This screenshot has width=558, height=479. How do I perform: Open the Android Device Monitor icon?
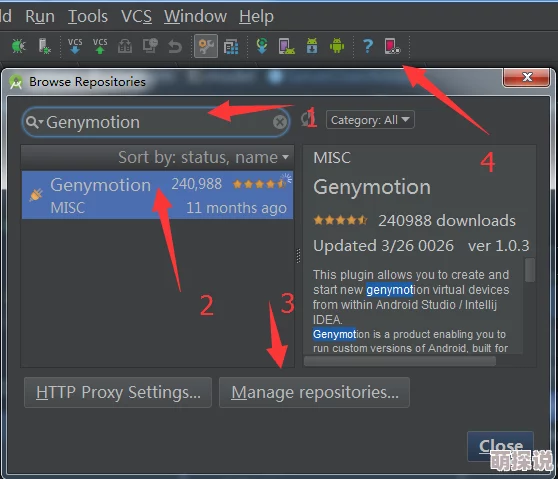click(337, 46)
